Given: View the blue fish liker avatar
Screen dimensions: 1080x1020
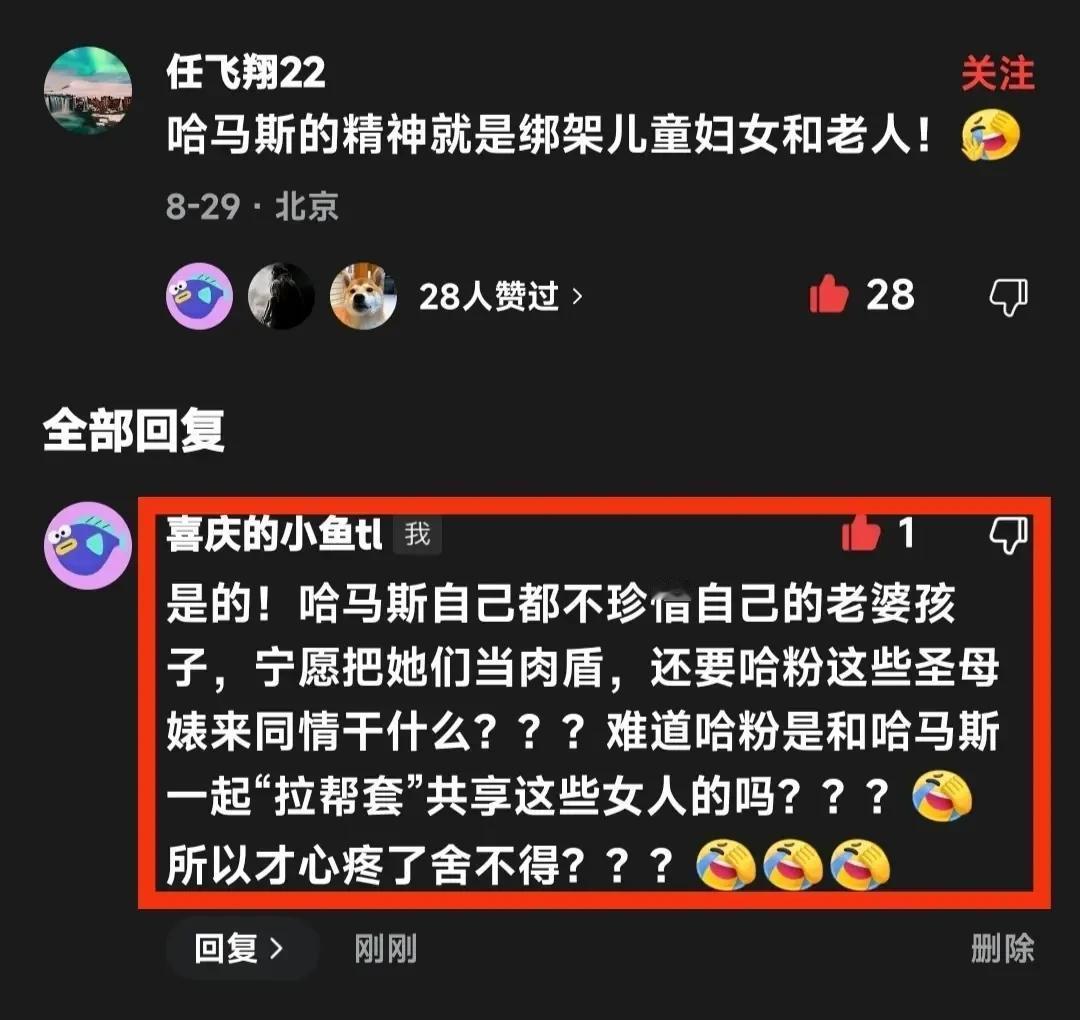Looking at the screenshot, I should click(200, 296).
